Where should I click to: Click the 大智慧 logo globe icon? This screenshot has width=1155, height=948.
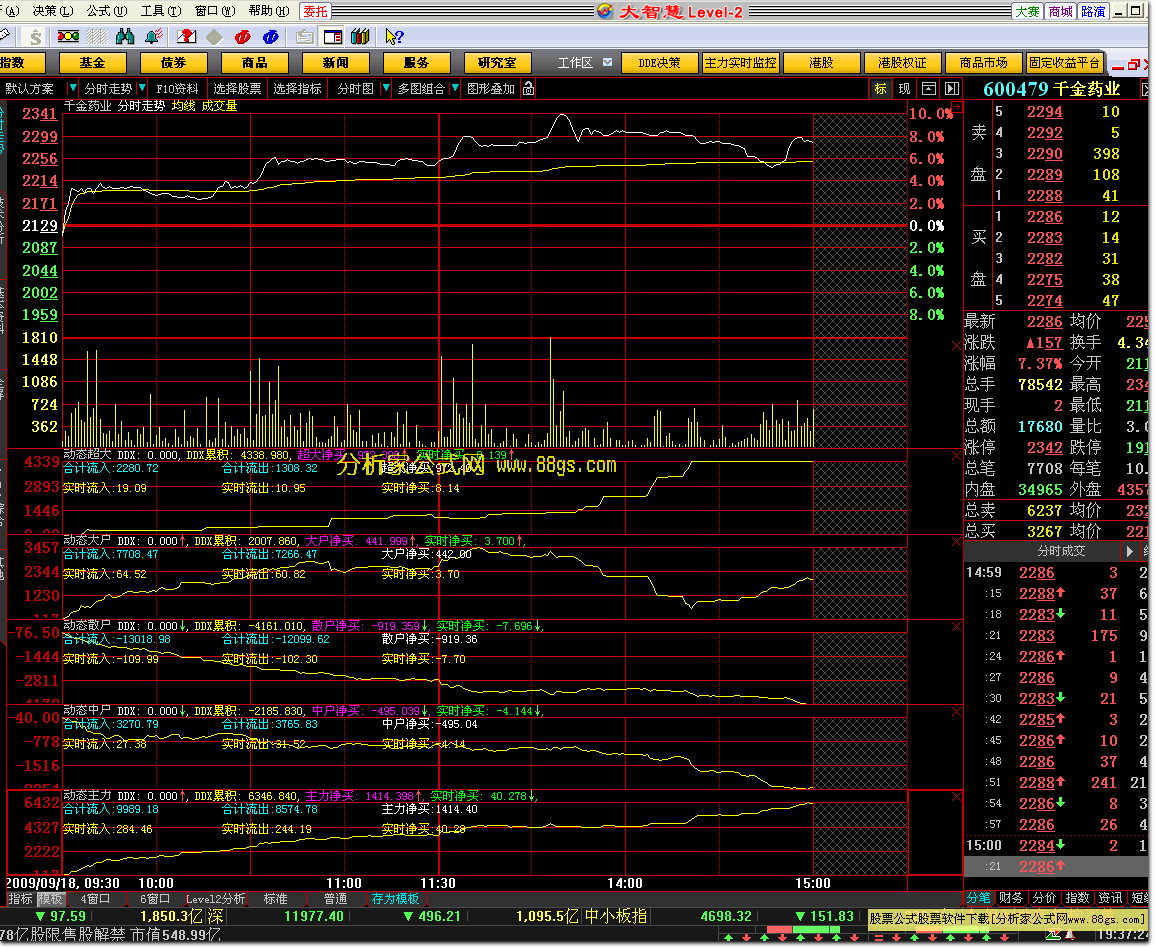pos(605,11)
